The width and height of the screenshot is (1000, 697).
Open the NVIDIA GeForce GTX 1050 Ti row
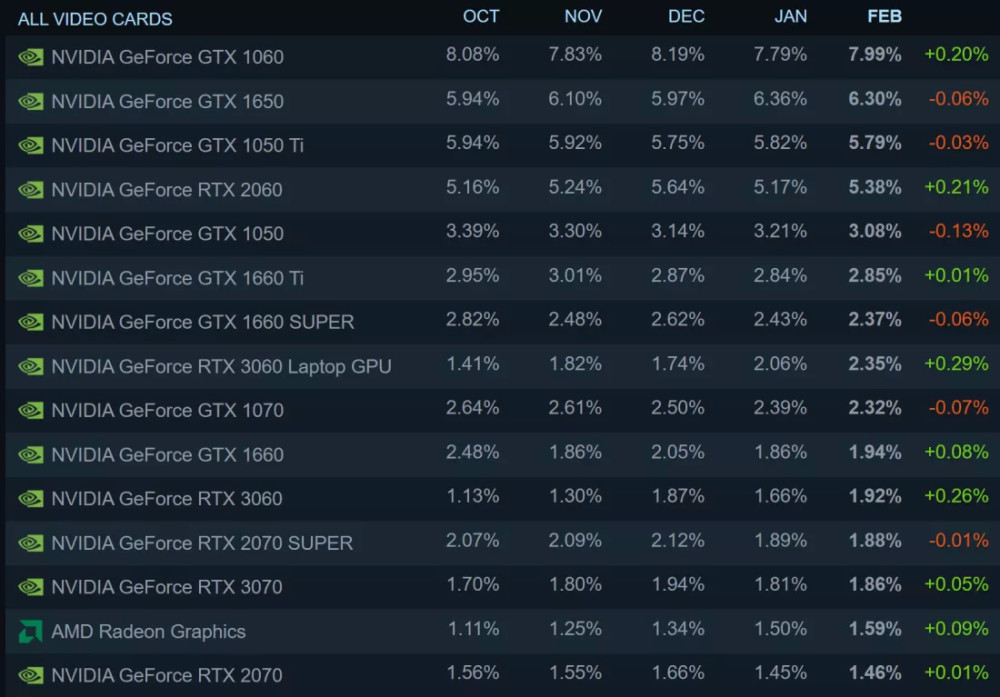point(177,145)
